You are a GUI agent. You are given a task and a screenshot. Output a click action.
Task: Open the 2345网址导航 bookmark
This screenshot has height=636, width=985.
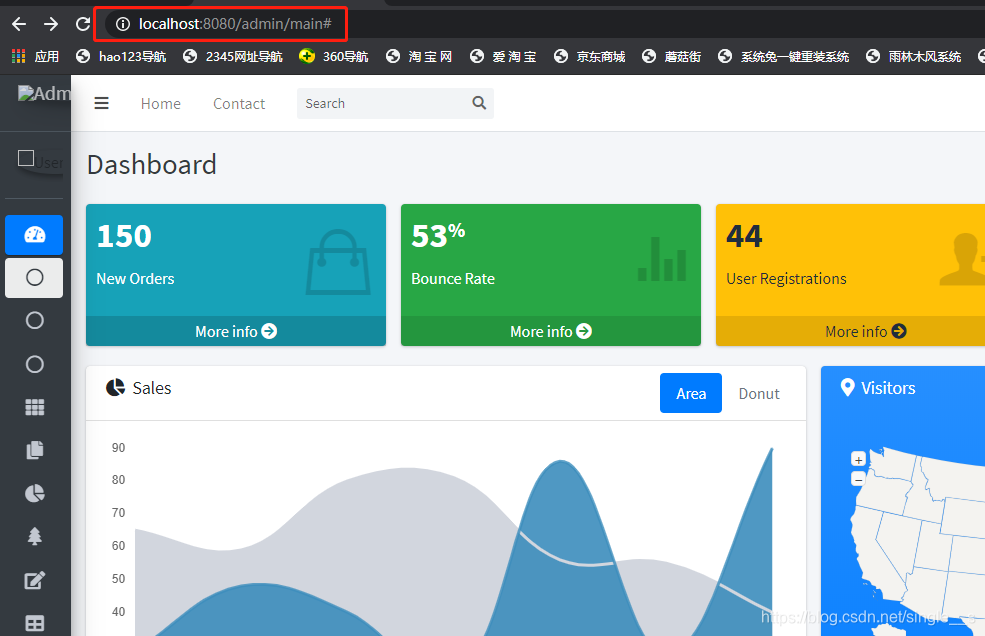pyautogui.click(x=232, y=57)
